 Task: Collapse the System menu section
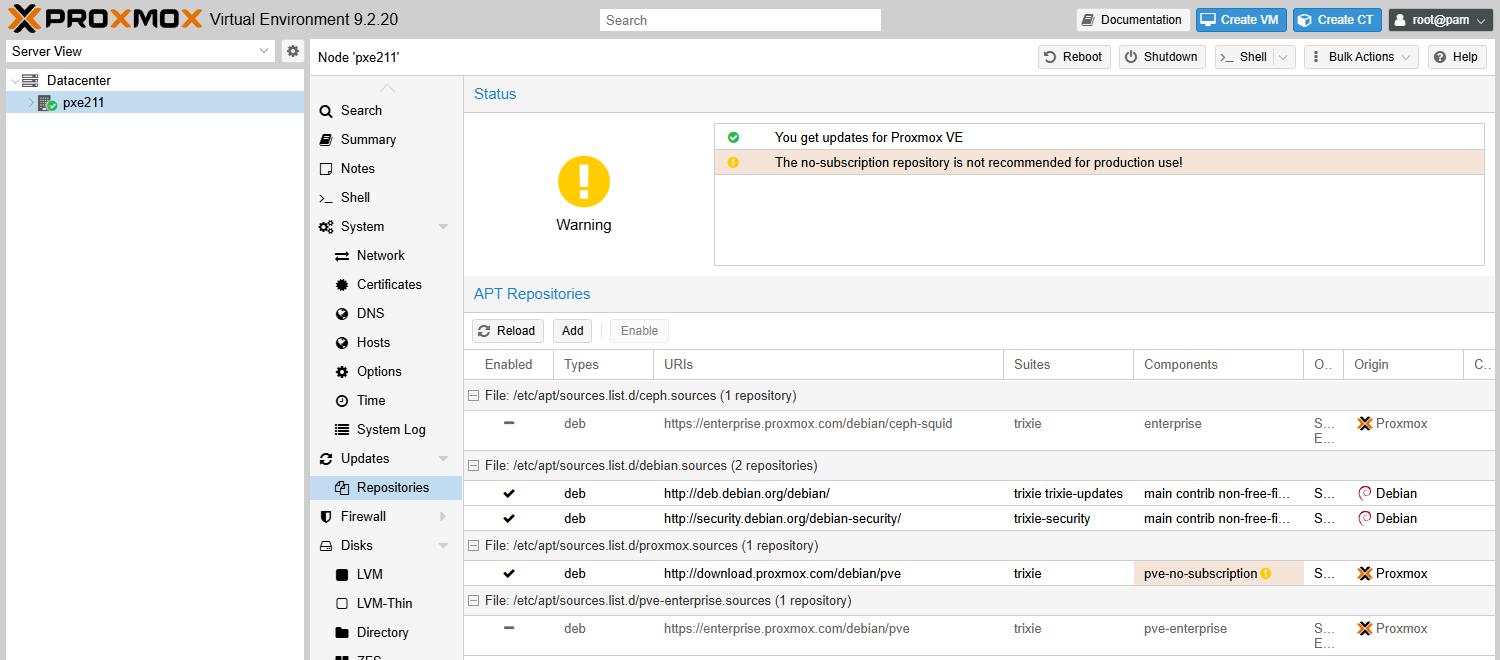pyautogui.click(x=443, y=227)
